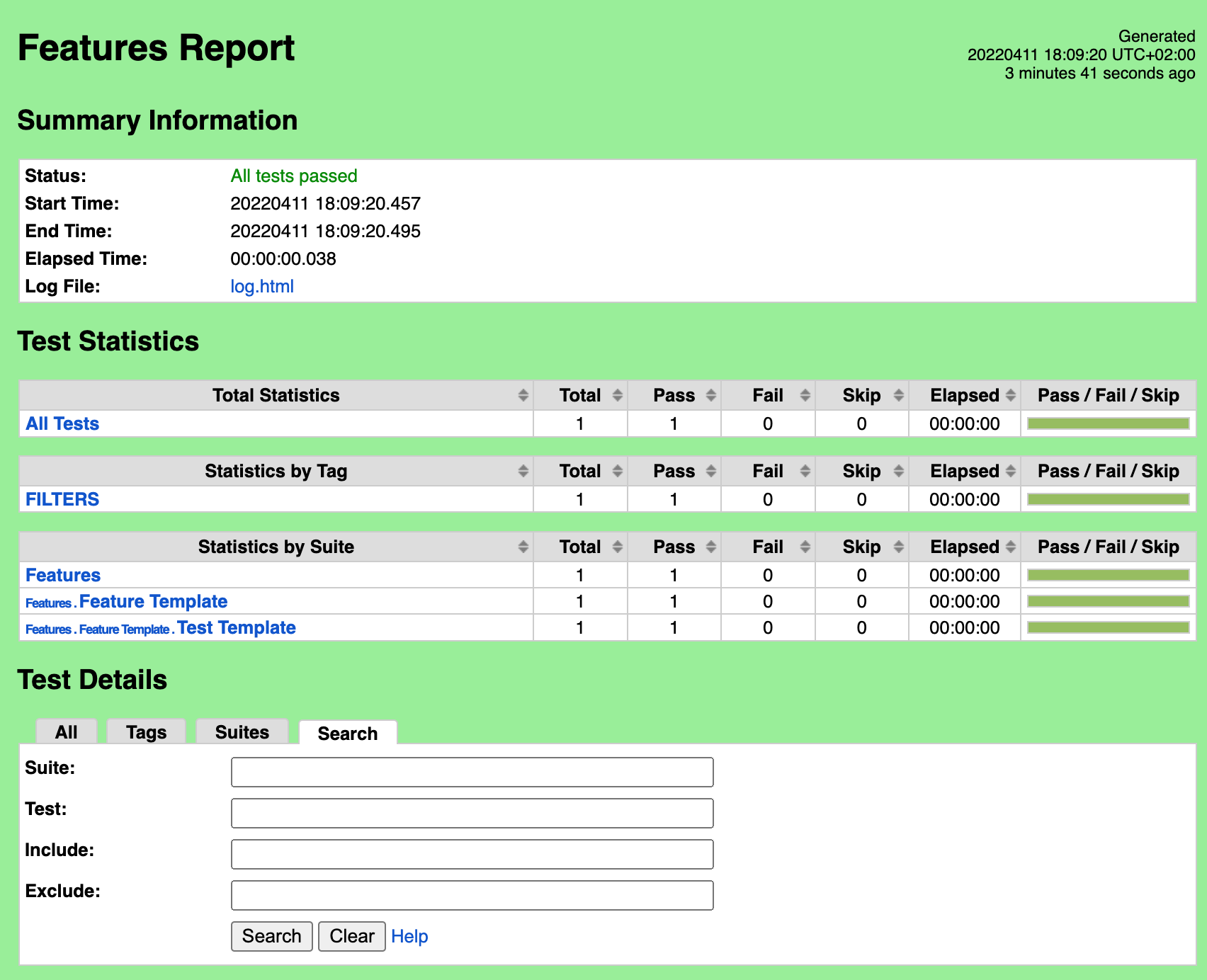Click the All Tests pass/fail progress bar

[x=1109, y=423]
